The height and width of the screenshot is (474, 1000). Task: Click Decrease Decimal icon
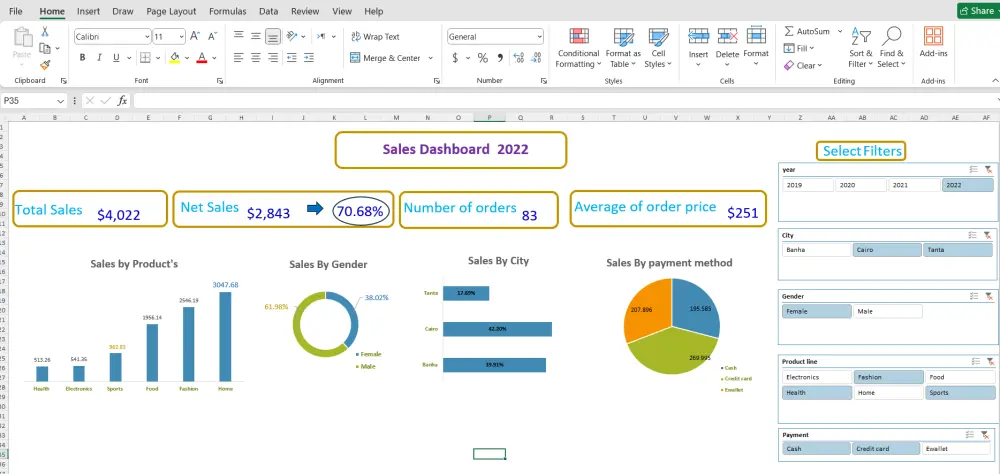(536, 58)
